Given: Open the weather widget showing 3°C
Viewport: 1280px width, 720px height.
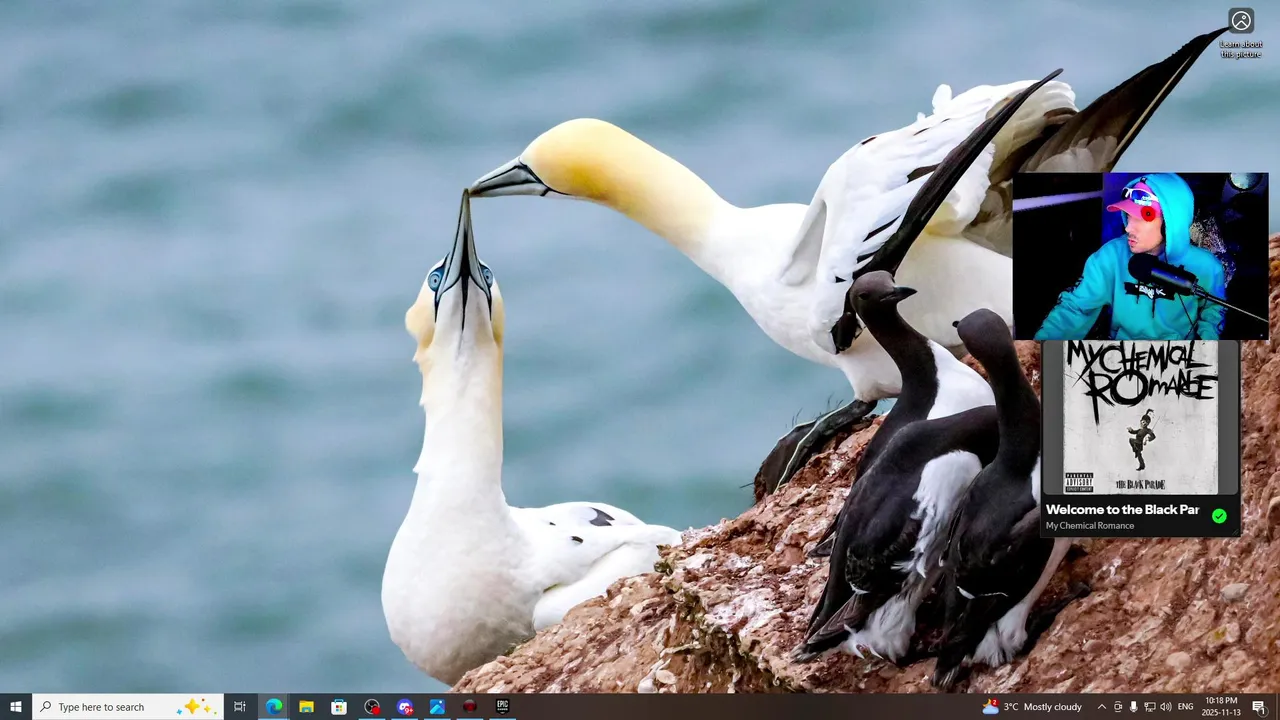Looking at the screenshot, I should [x=1032, y=707].
